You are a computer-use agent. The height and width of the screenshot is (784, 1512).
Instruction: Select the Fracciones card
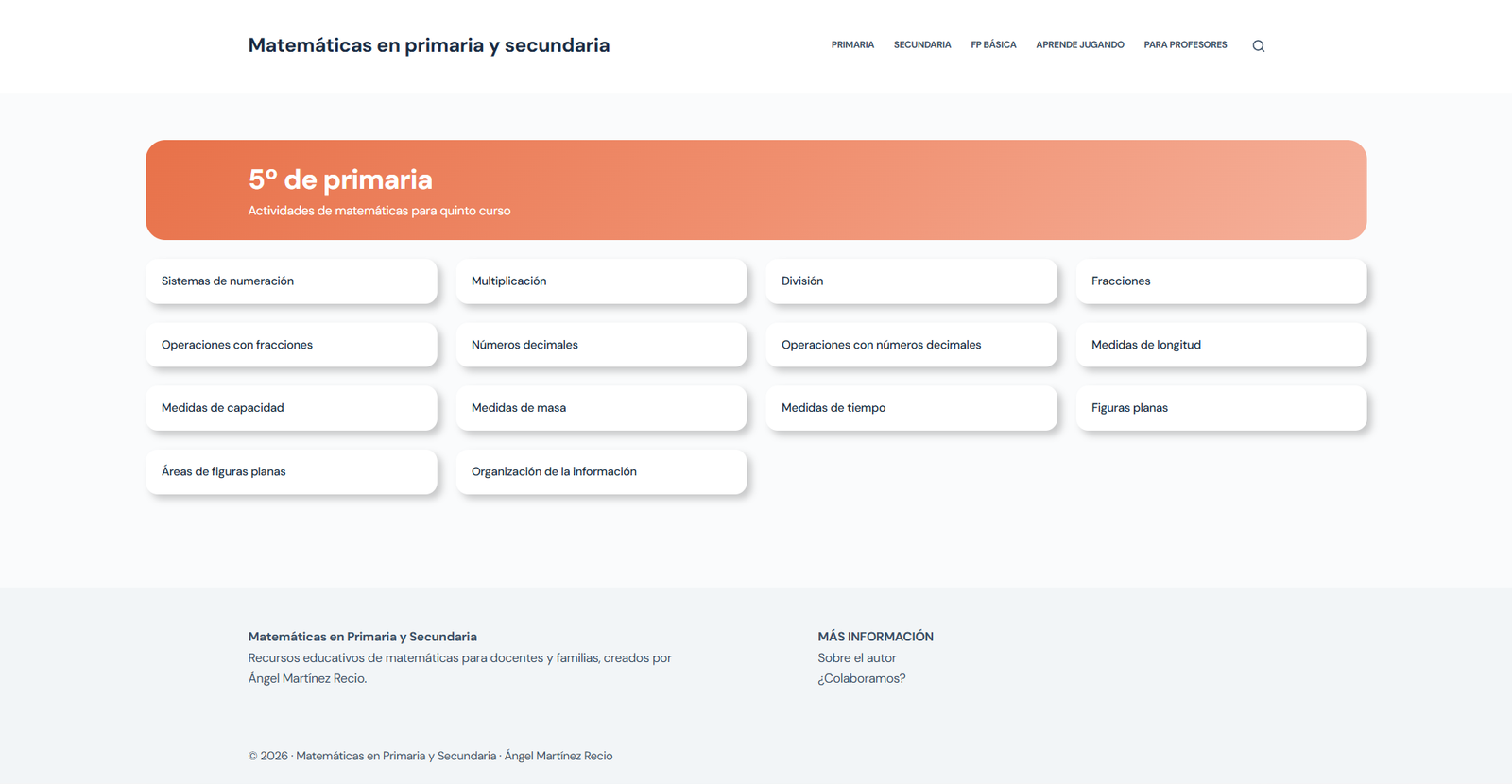point(1221,281)
